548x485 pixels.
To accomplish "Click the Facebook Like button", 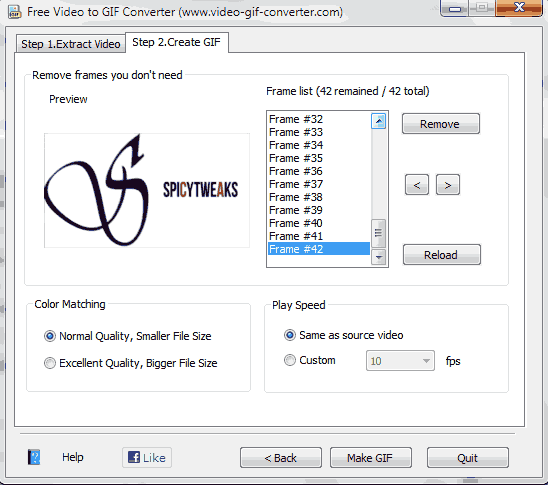I will pos(147,457).
